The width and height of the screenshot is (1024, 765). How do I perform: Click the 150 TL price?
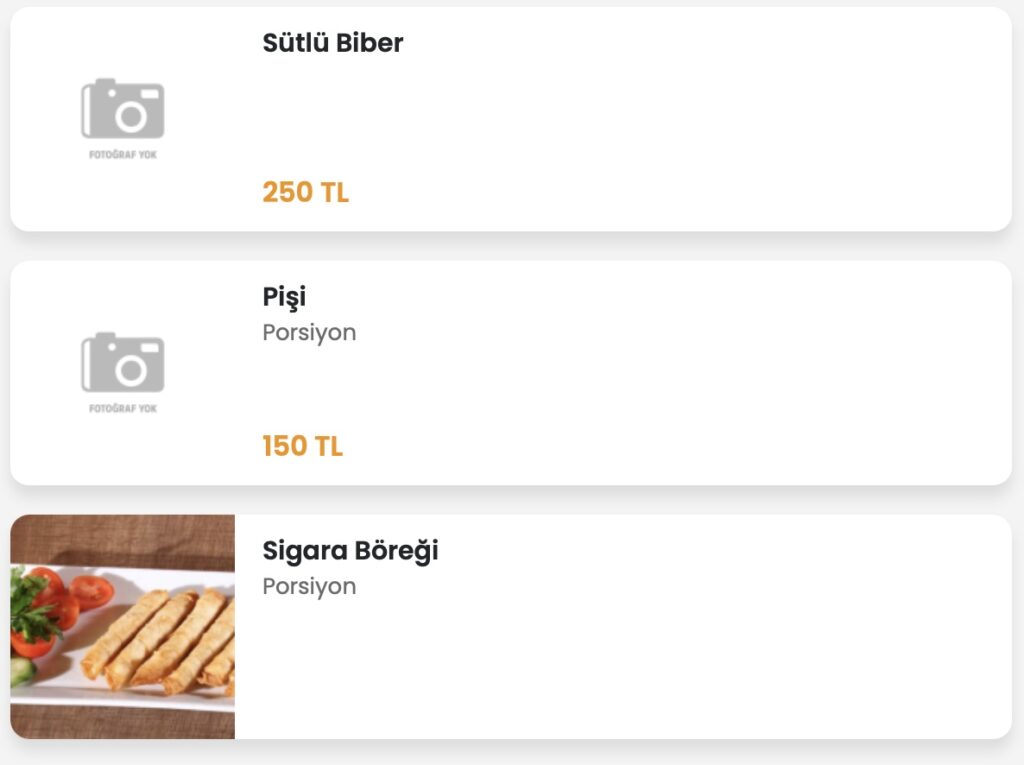pos(302,446)
